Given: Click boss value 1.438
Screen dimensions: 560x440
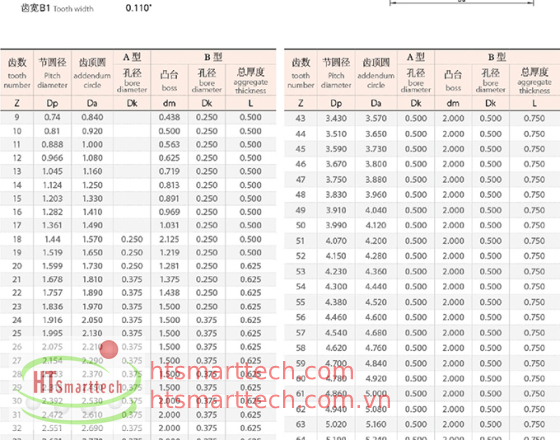Looking at the screenshot, I should click(169, 293).
